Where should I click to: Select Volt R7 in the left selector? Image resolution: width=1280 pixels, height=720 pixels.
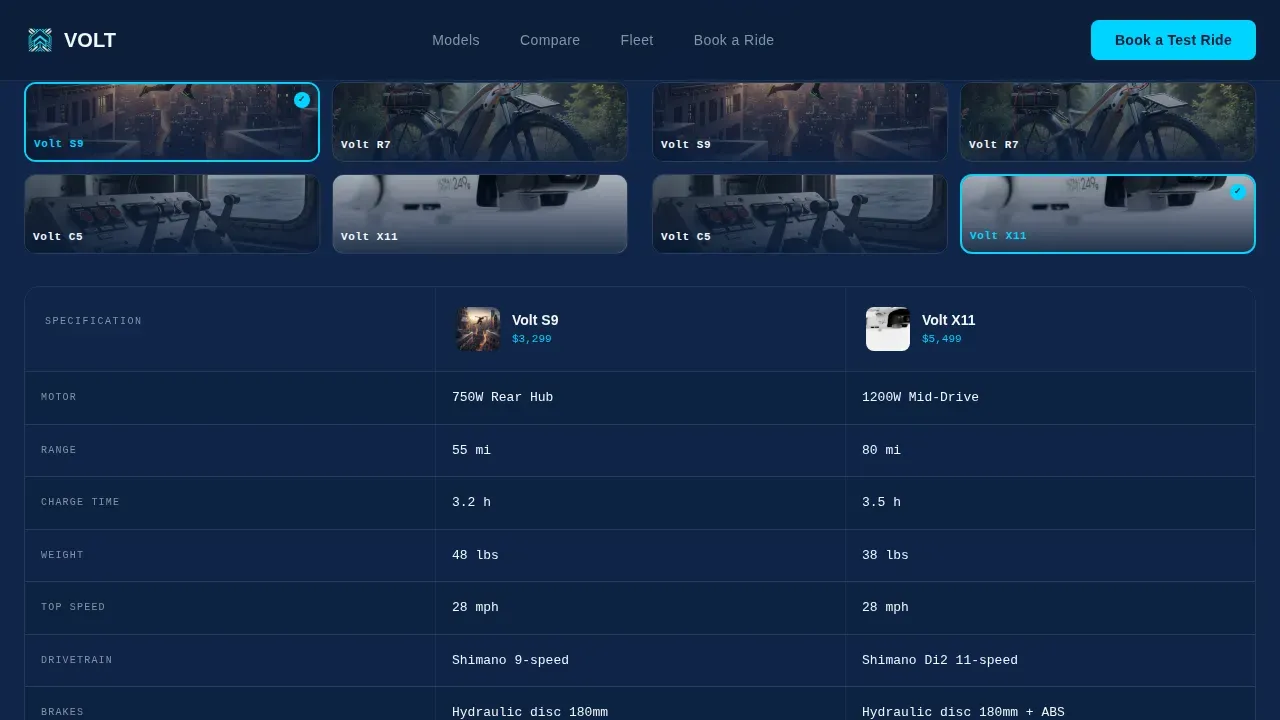(480, 121)
